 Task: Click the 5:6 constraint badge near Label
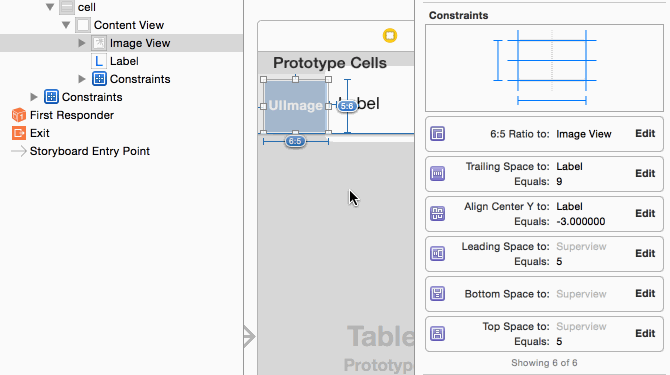click(x=347, y=106)
